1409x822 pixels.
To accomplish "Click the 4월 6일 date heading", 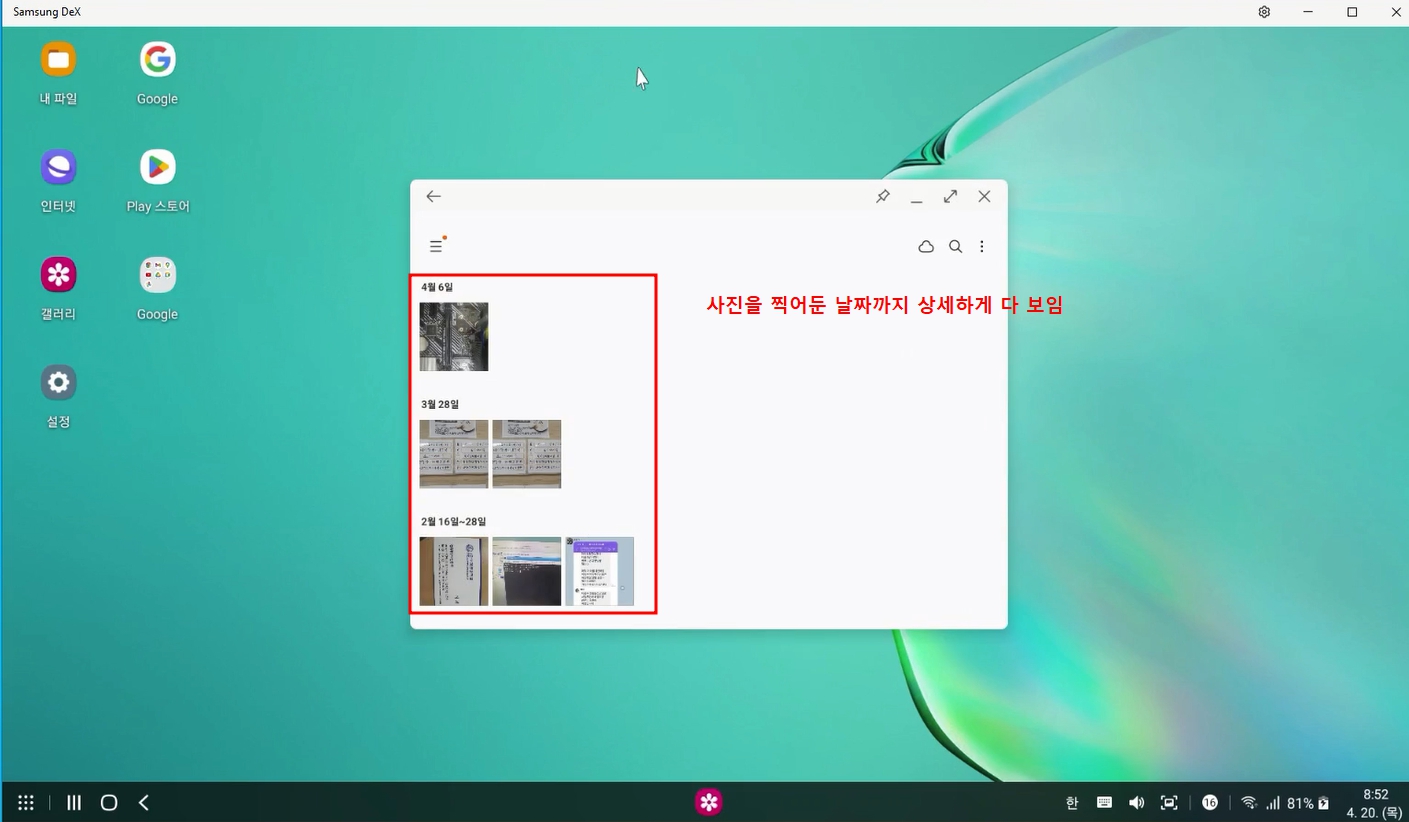I will coord(437,287).
